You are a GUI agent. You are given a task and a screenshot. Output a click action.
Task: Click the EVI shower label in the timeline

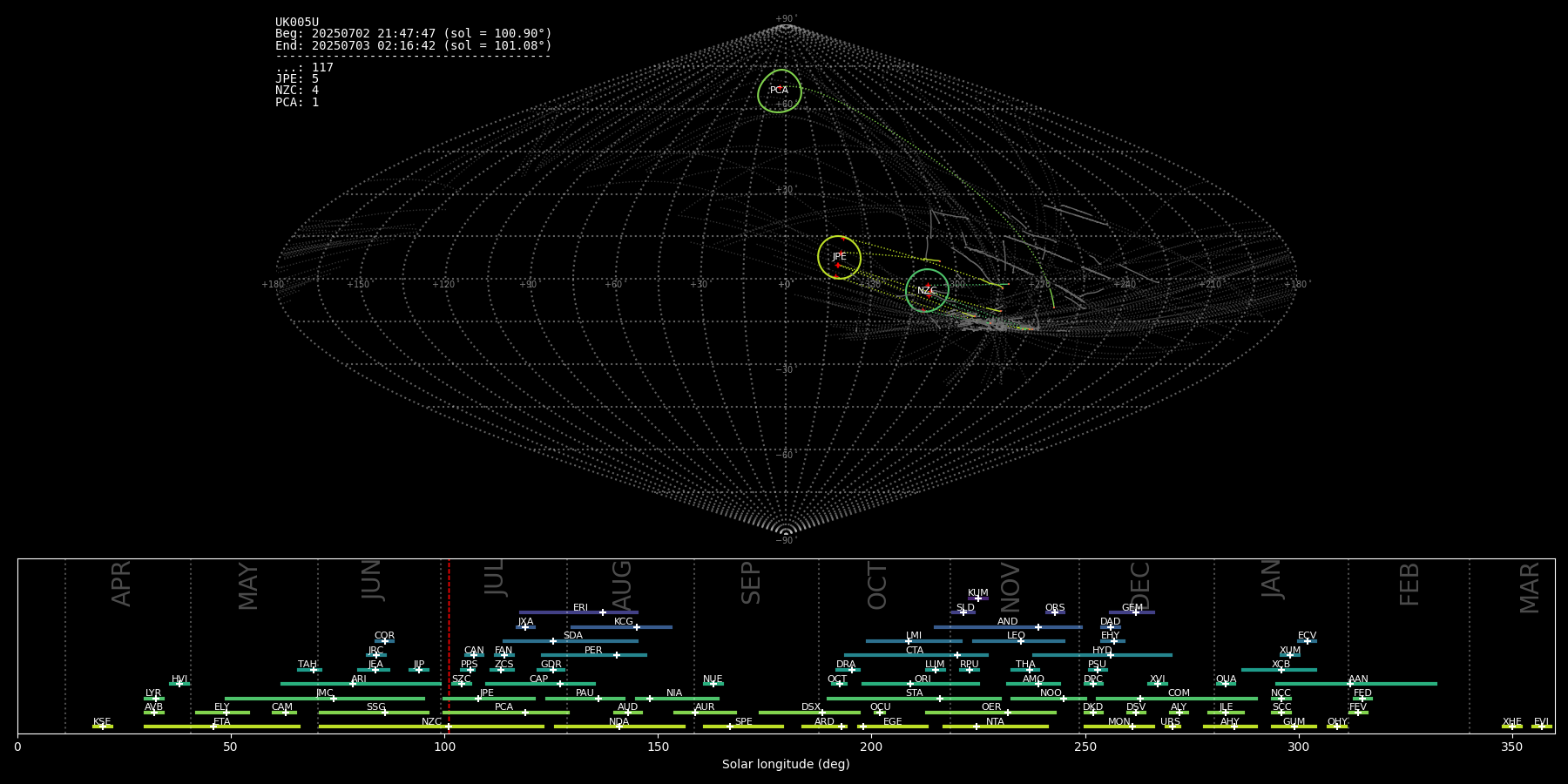1541,721
